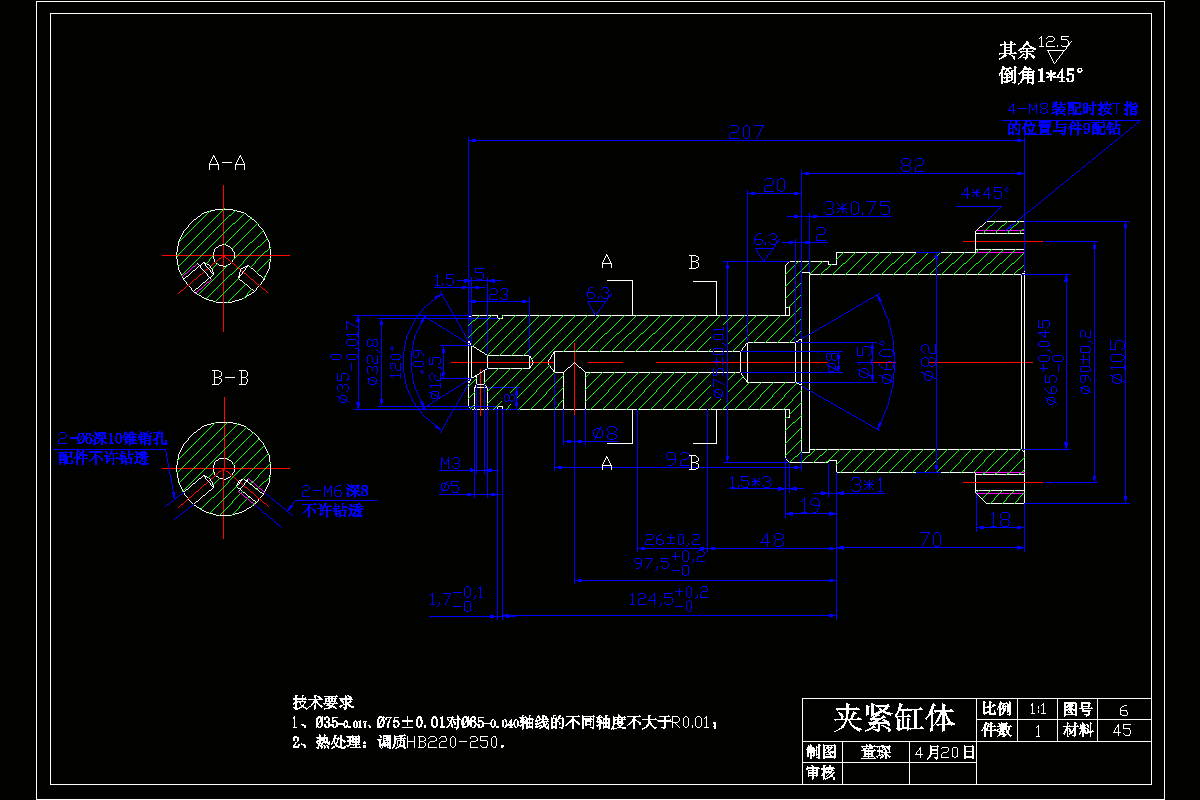Click the groove dimension '3*0.75'
The image size is (1200, 800).
(x=857, y=208)
